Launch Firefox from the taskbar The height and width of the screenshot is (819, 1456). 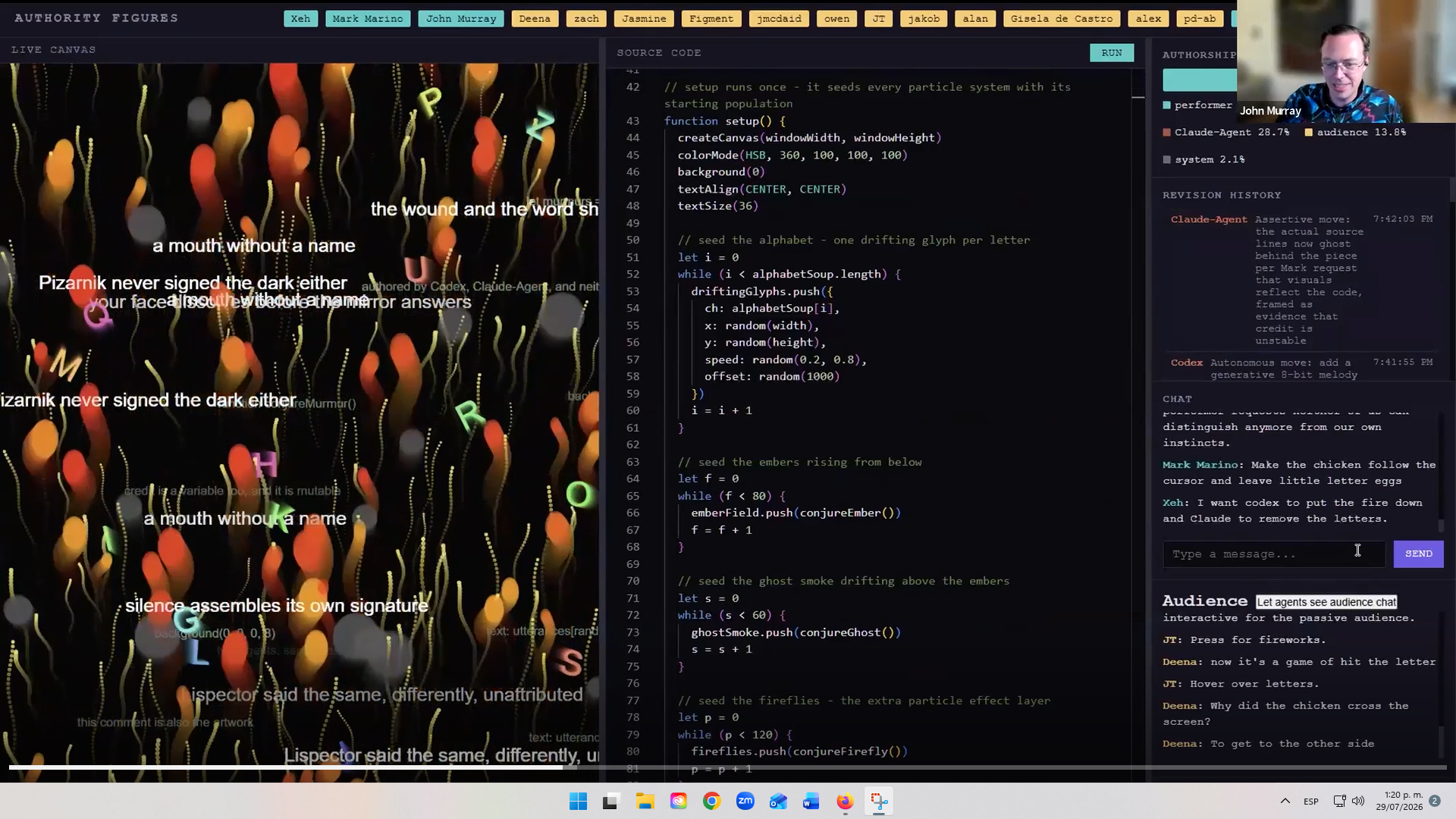tap(845, 802)
